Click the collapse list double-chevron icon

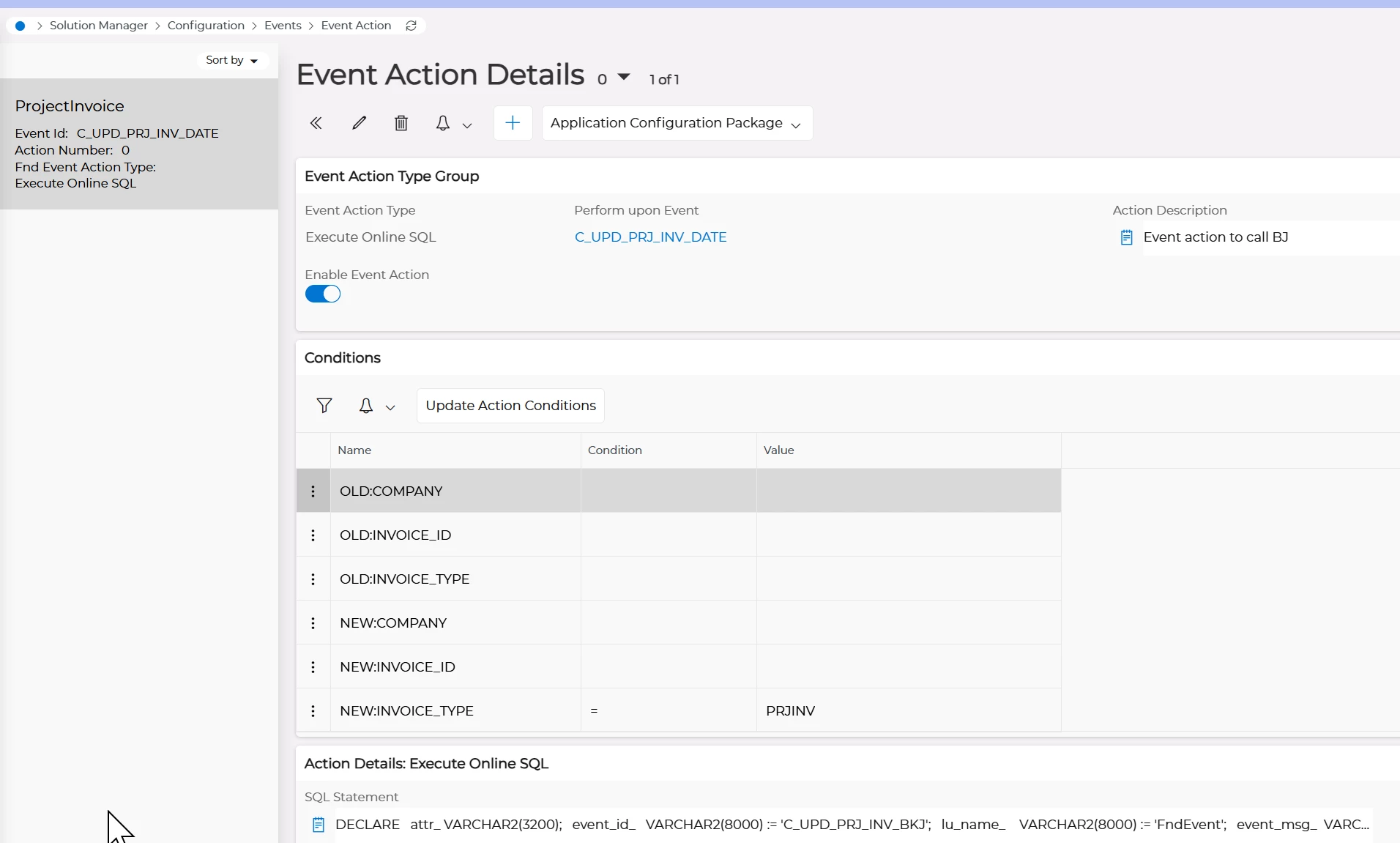click(316, 123)
